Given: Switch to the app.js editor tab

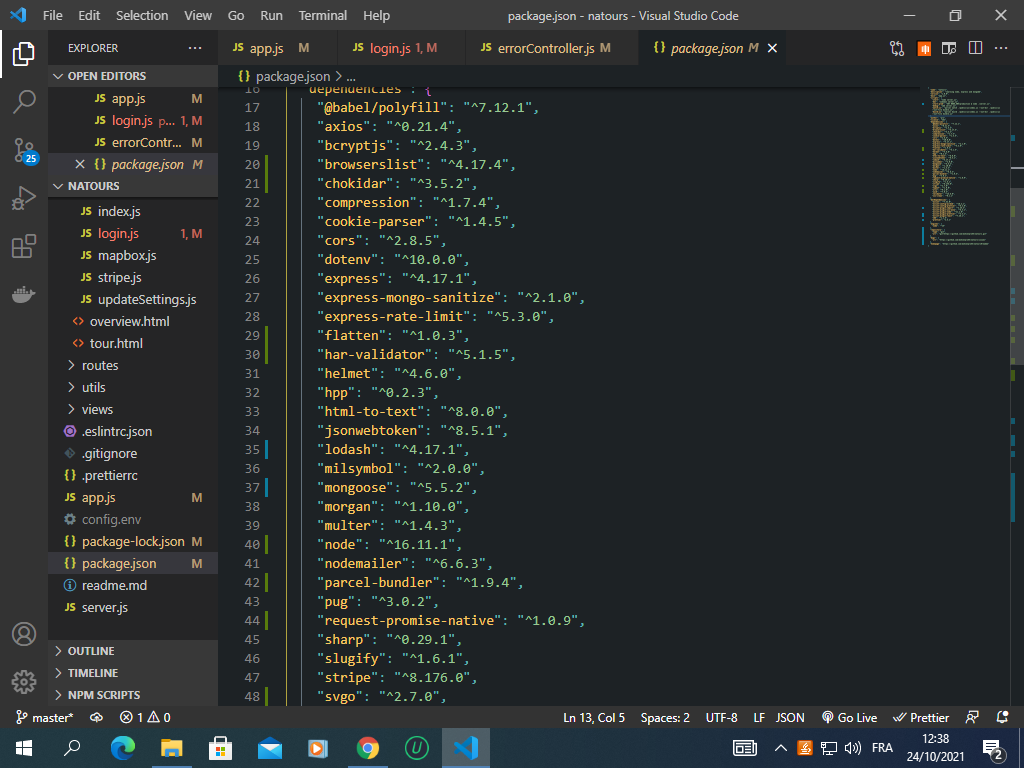Looking at the screenshot, I should point(278,48).
